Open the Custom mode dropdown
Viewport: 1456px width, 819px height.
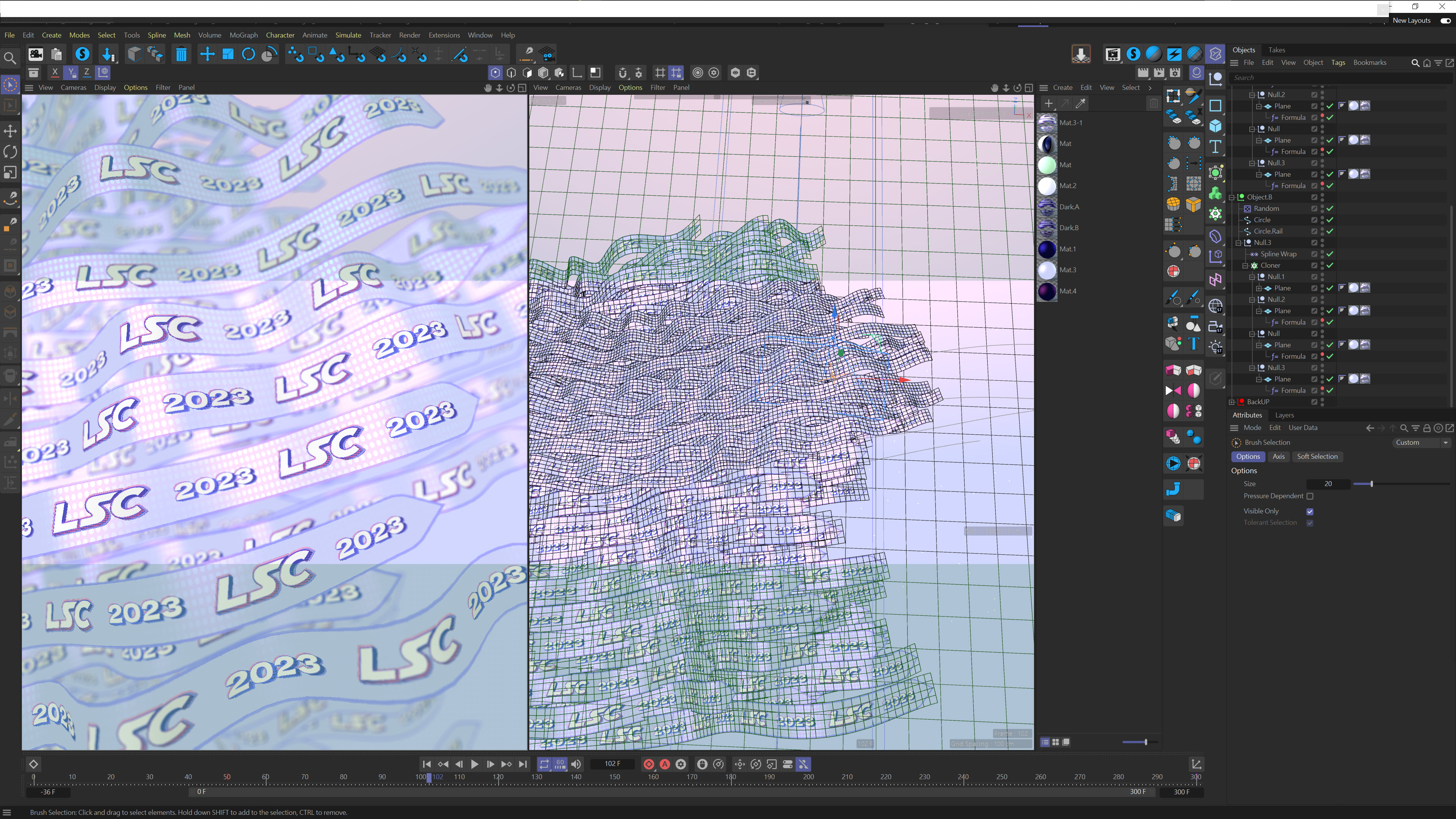(1421, 442)
